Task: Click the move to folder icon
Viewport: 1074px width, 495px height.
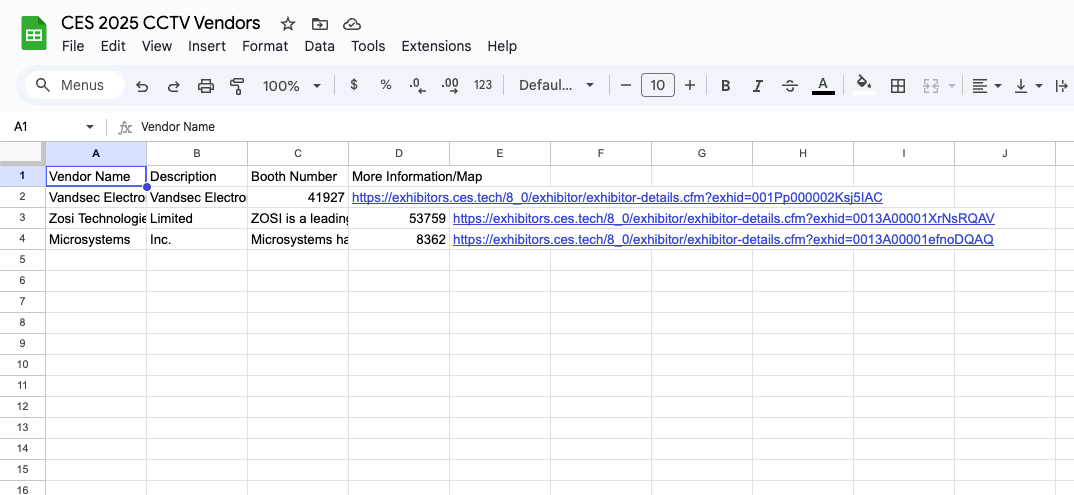Action: tap(319, 24)
